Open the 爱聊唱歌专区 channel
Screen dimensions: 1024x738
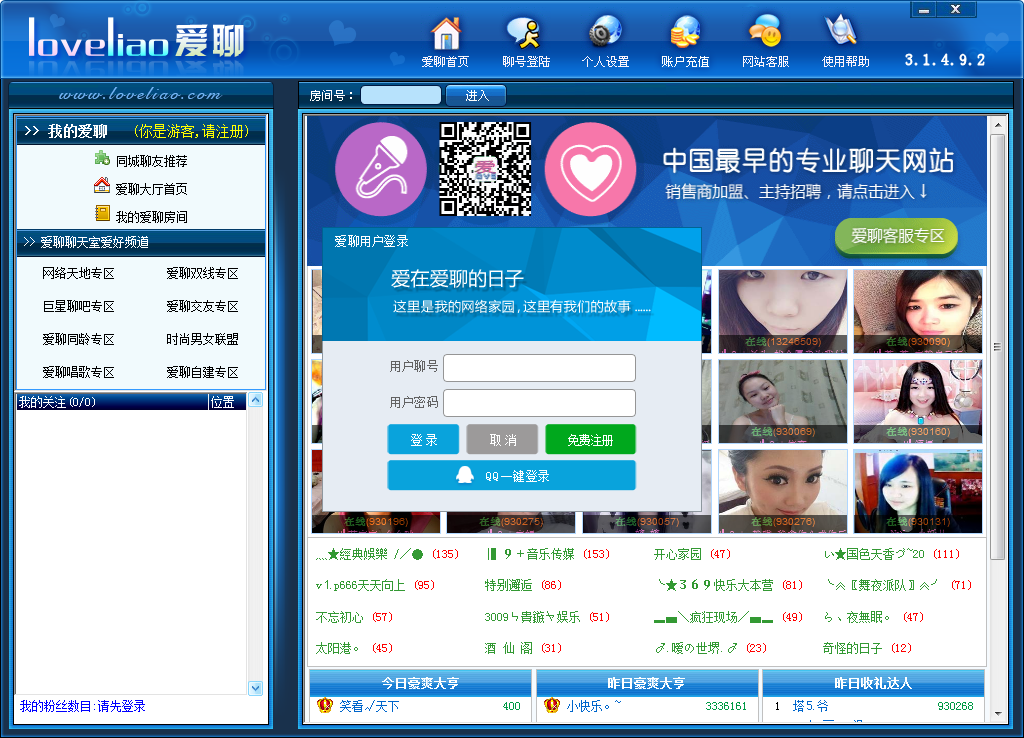tap(78, 373)
